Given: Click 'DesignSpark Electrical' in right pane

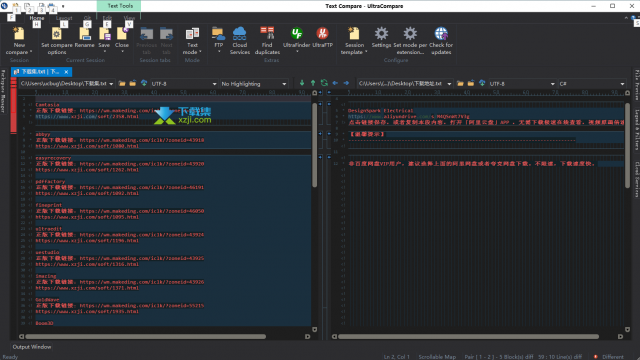Looking at the screenshot, I should point(380,111).
